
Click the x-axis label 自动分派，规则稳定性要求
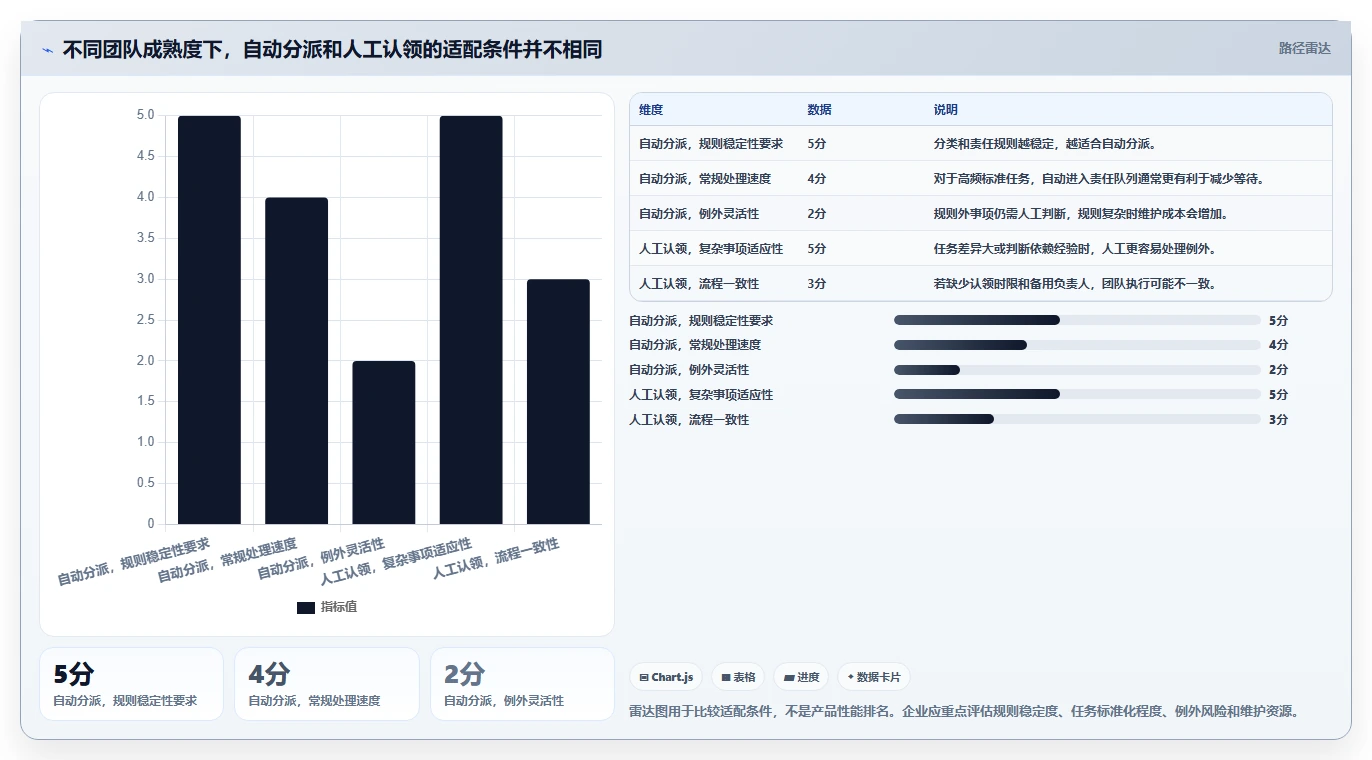coord(134,562)
